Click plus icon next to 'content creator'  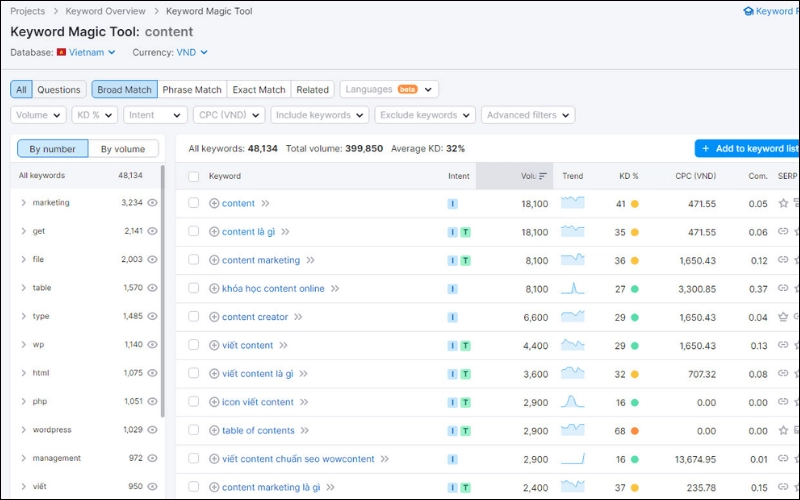(214, 317)
